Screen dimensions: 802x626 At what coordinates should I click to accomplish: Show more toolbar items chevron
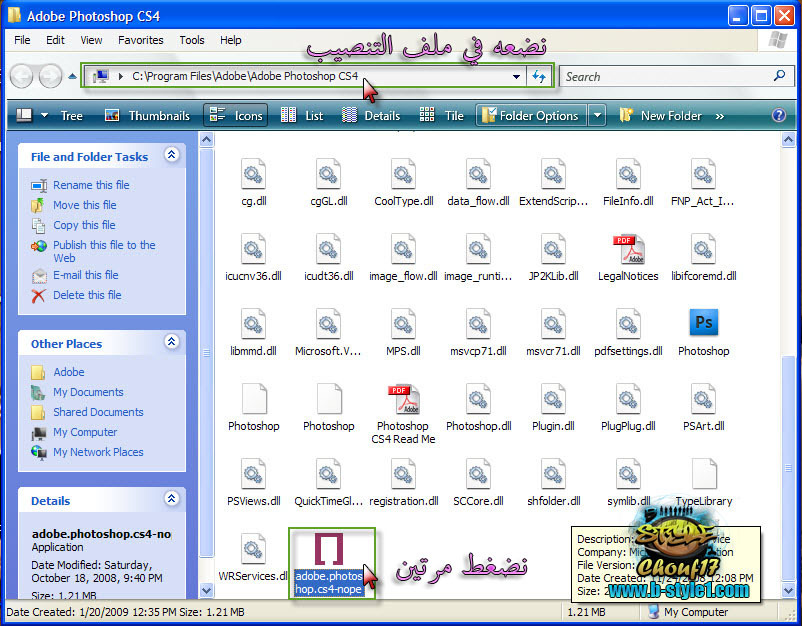click(x=720, y=116)
